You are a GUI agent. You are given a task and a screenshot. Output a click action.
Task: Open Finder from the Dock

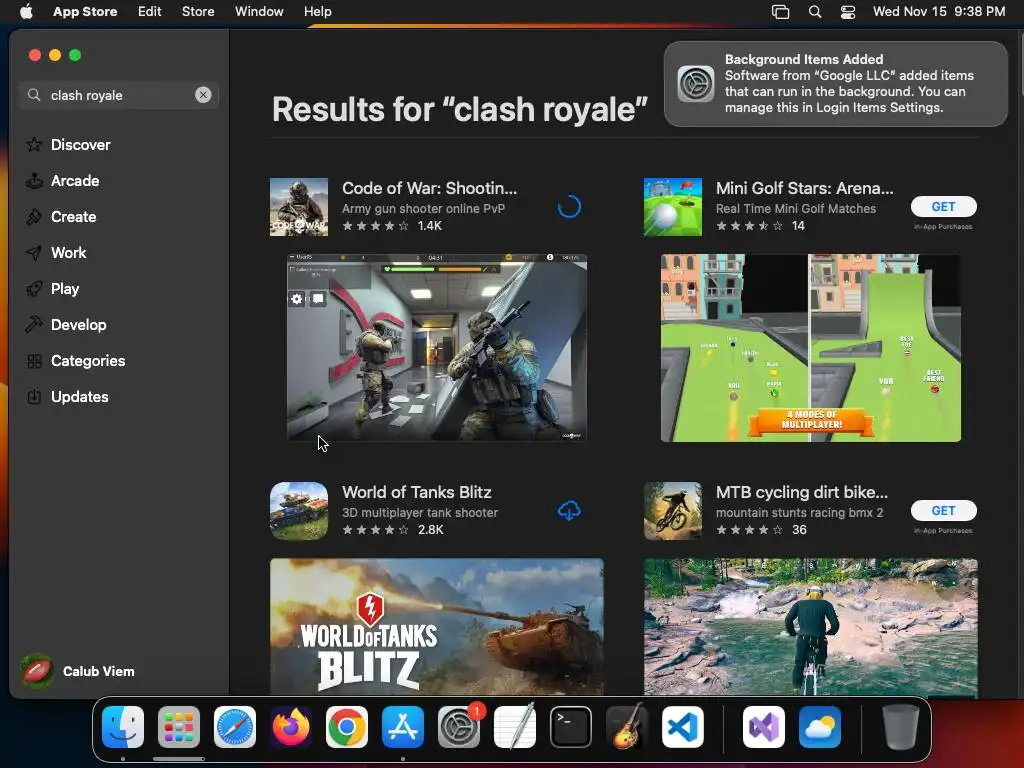coord(123,727)
